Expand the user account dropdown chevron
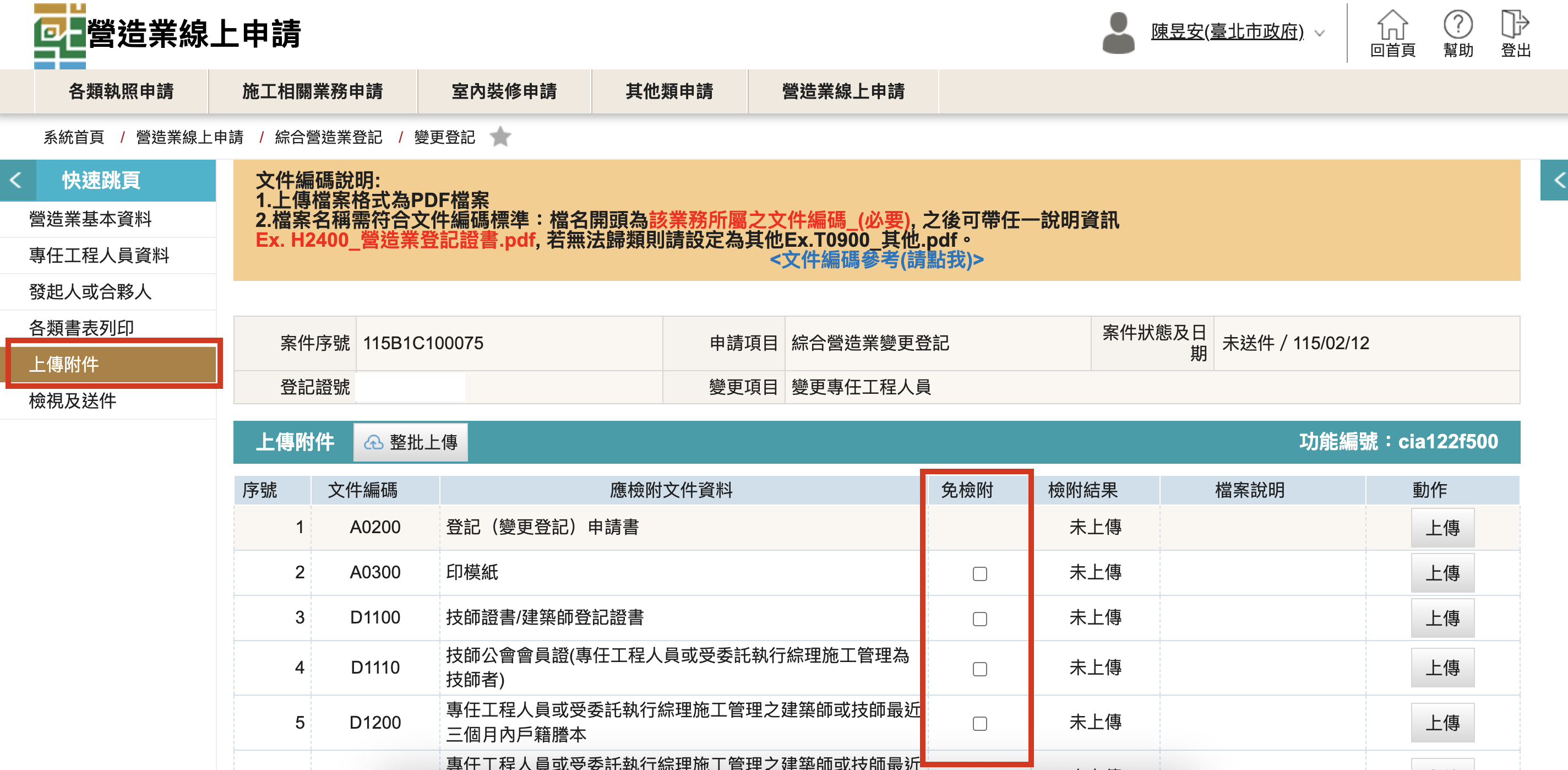1568x770 pixels. tap(1320, 34)
